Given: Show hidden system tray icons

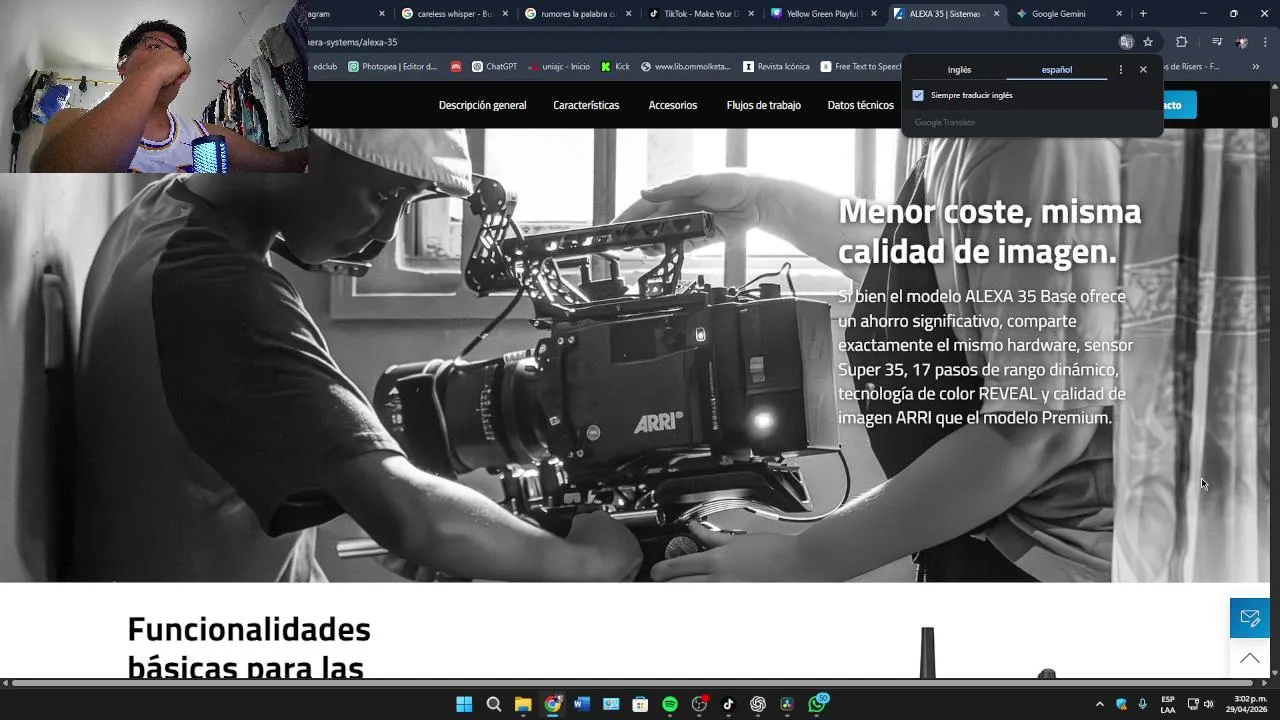Looking at the screenshot, I should click(x=1100, y=704).
